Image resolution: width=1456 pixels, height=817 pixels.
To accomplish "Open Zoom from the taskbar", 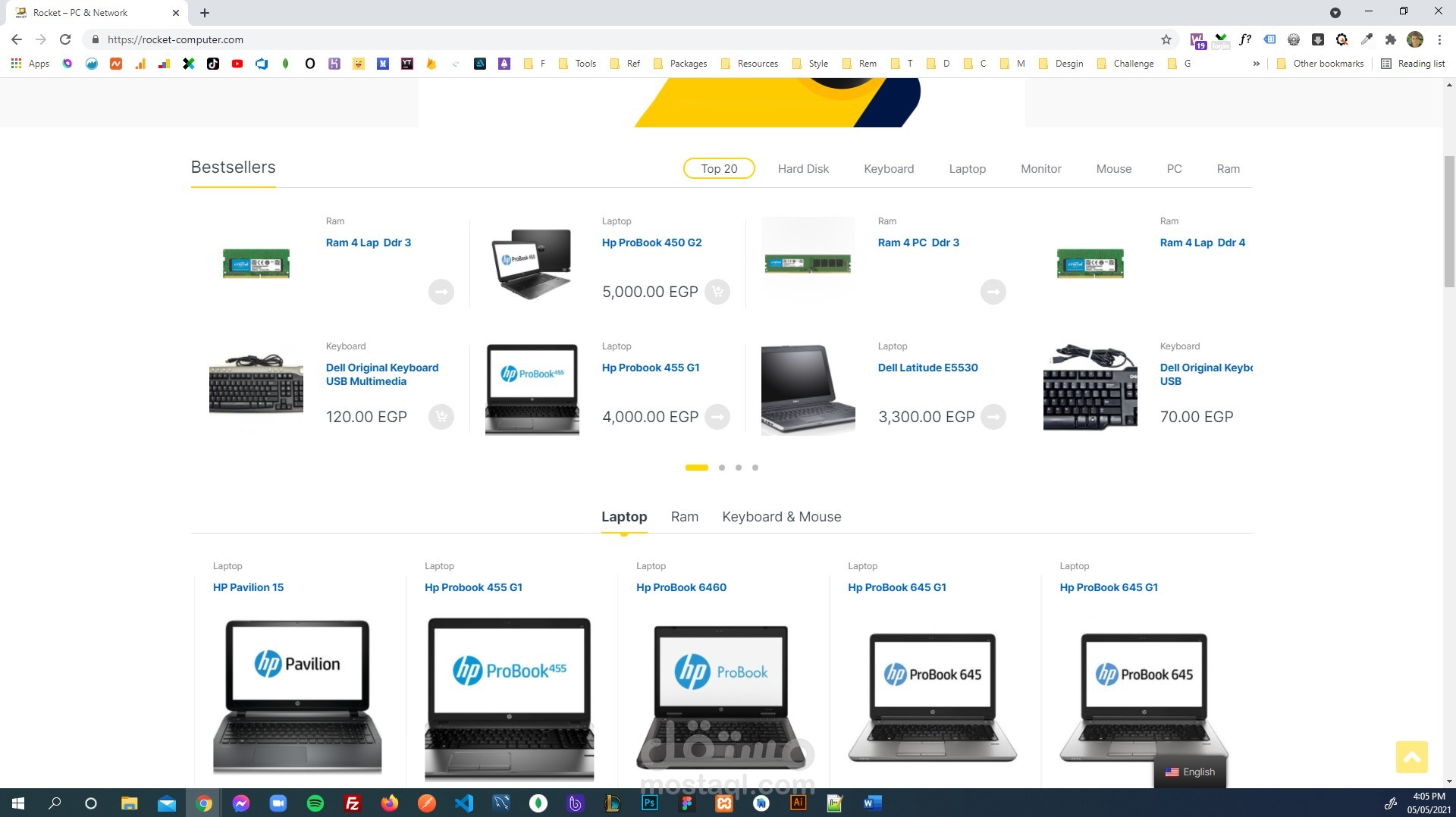I will click(278, 803).
